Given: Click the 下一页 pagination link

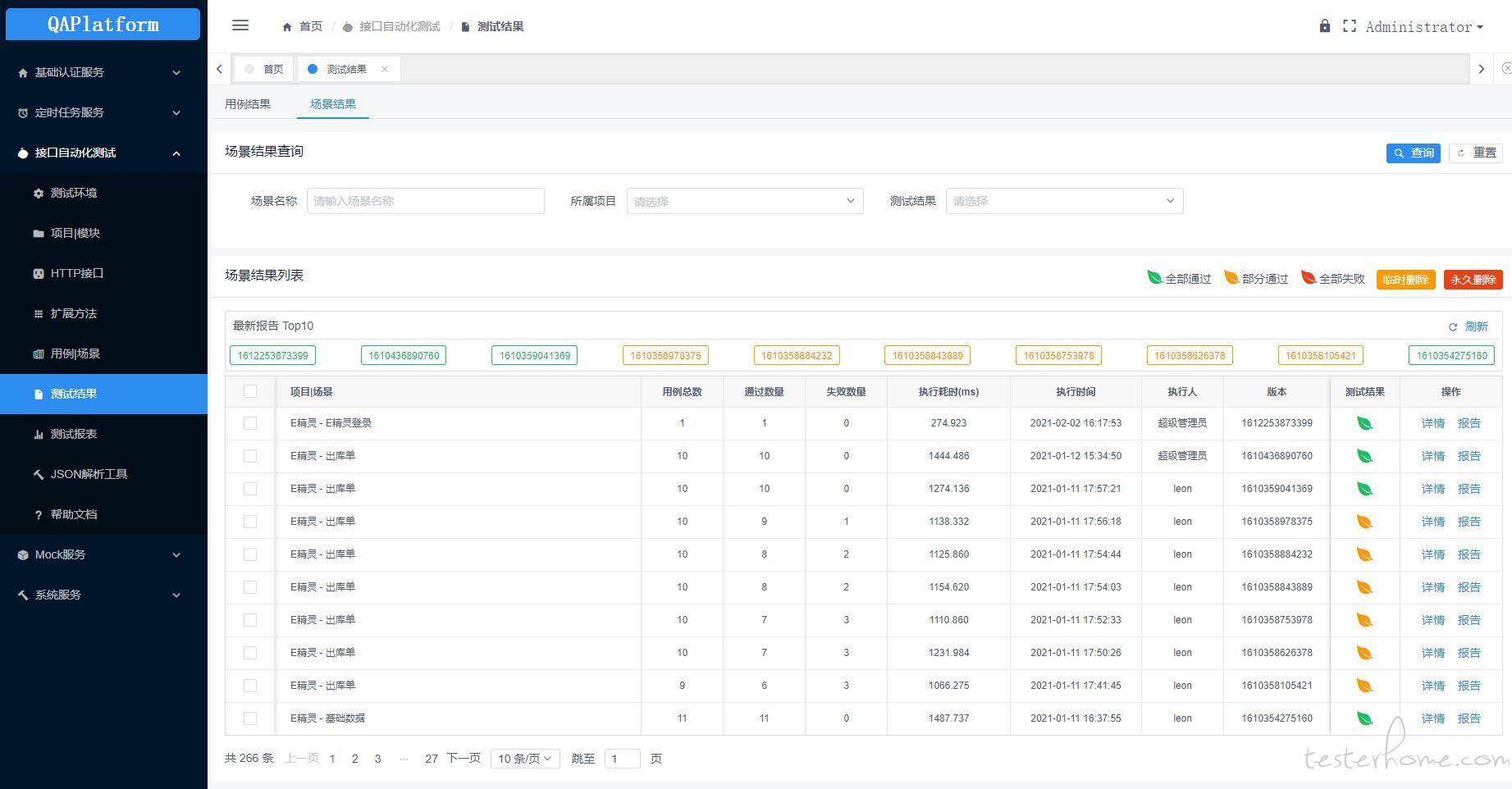Looking at the screenshot, I should [x=464, y=758].
